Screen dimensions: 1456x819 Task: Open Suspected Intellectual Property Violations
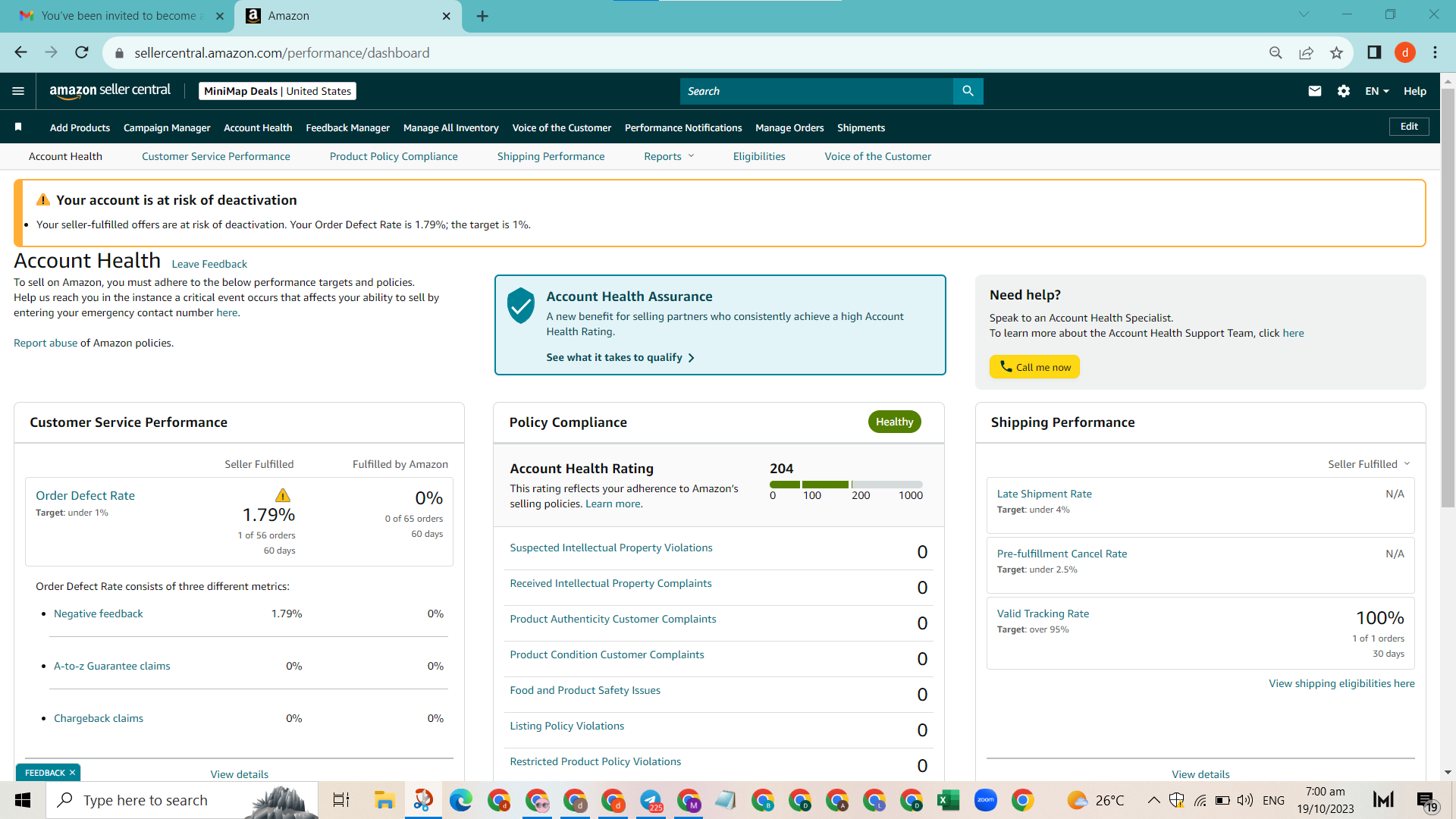(611, 548)
